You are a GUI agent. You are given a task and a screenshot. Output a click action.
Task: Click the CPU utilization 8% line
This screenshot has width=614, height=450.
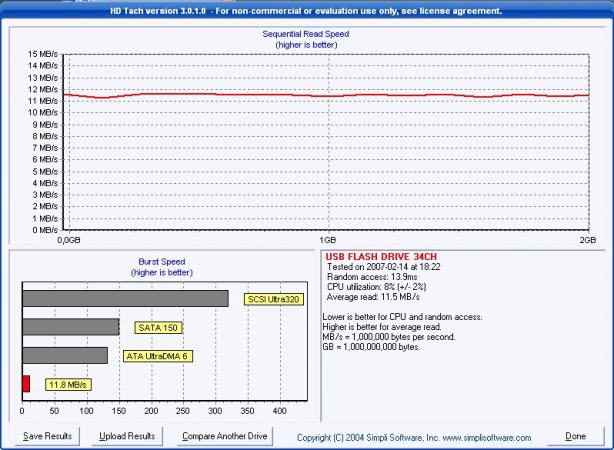point(377,287)
